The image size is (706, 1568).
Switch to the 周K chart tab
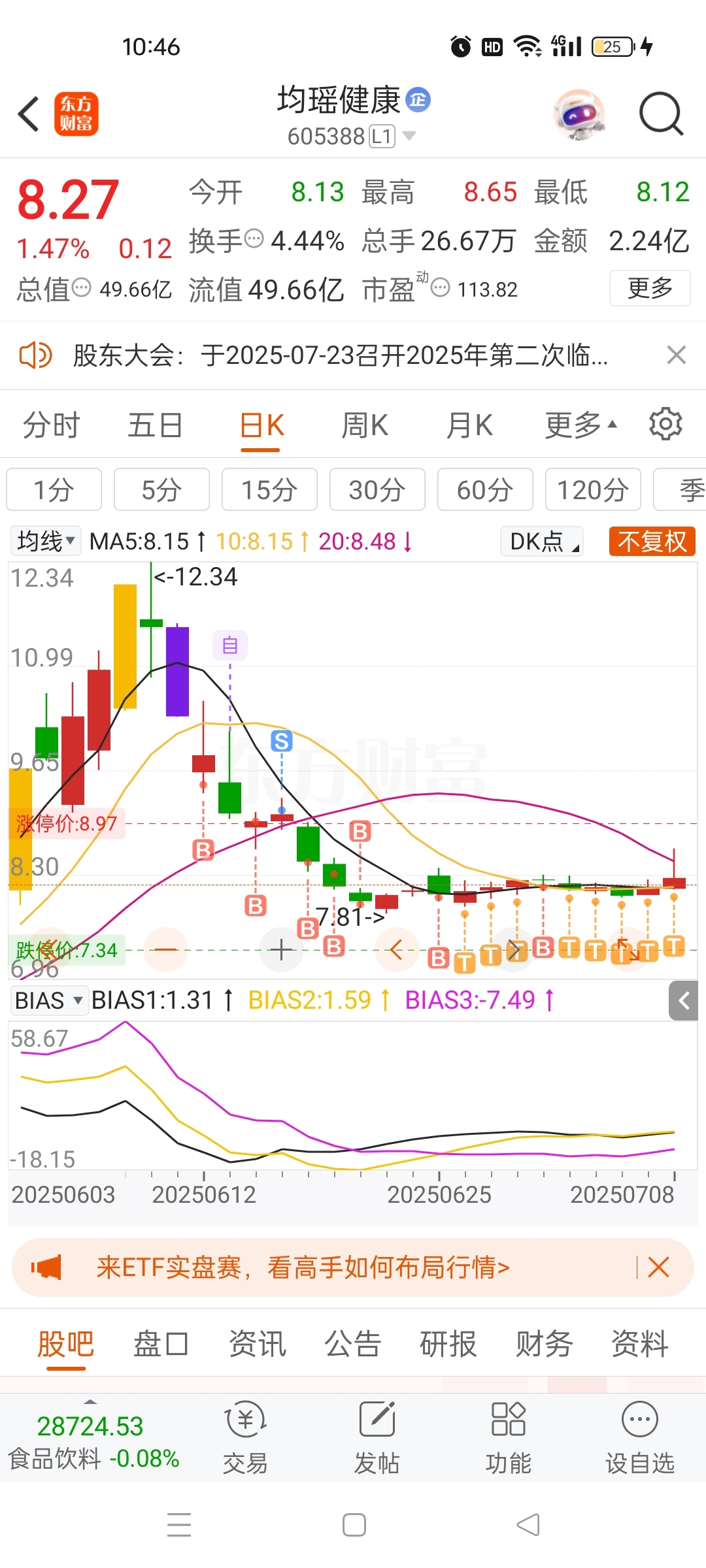(x=365, y=426)
